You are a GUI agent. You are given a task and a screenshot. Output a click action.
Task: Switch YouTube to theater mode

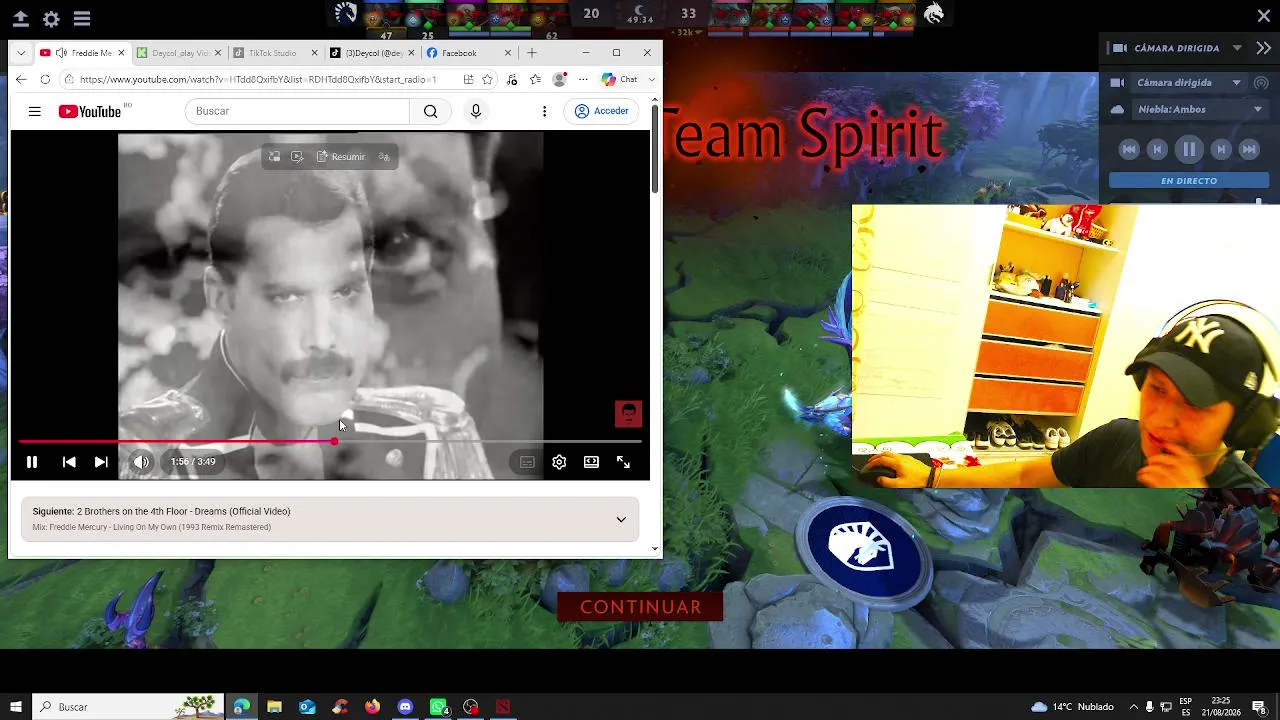coord(591,462)
